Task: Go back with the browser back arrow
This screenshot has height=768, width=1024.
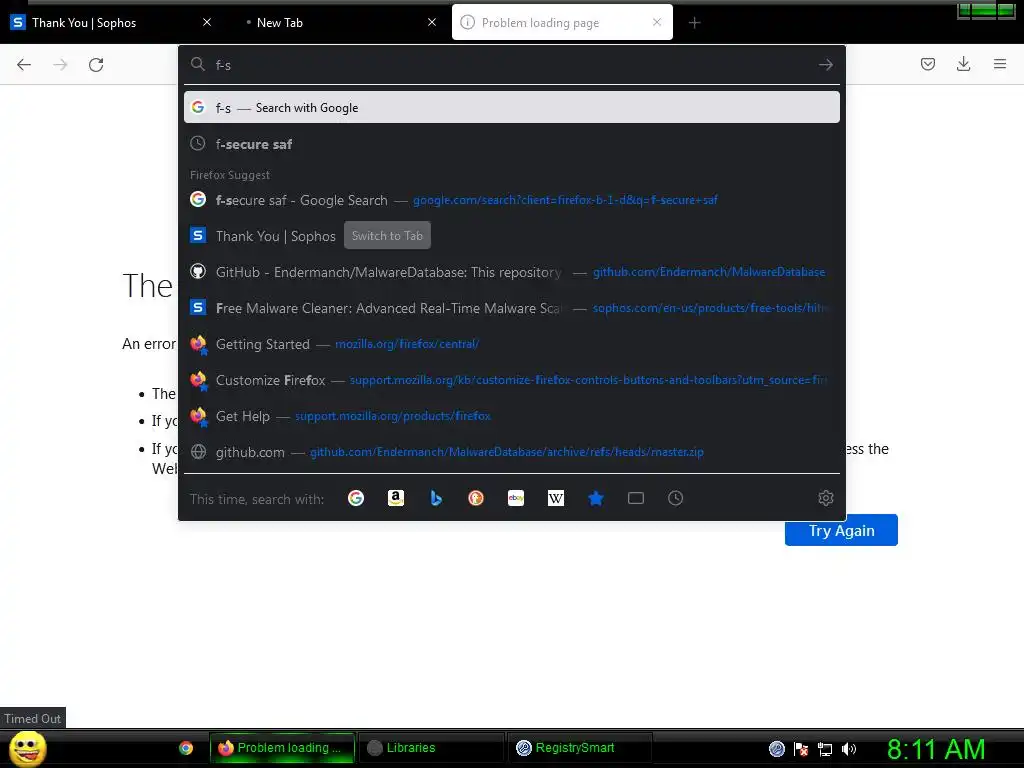Action: (24, 65)
